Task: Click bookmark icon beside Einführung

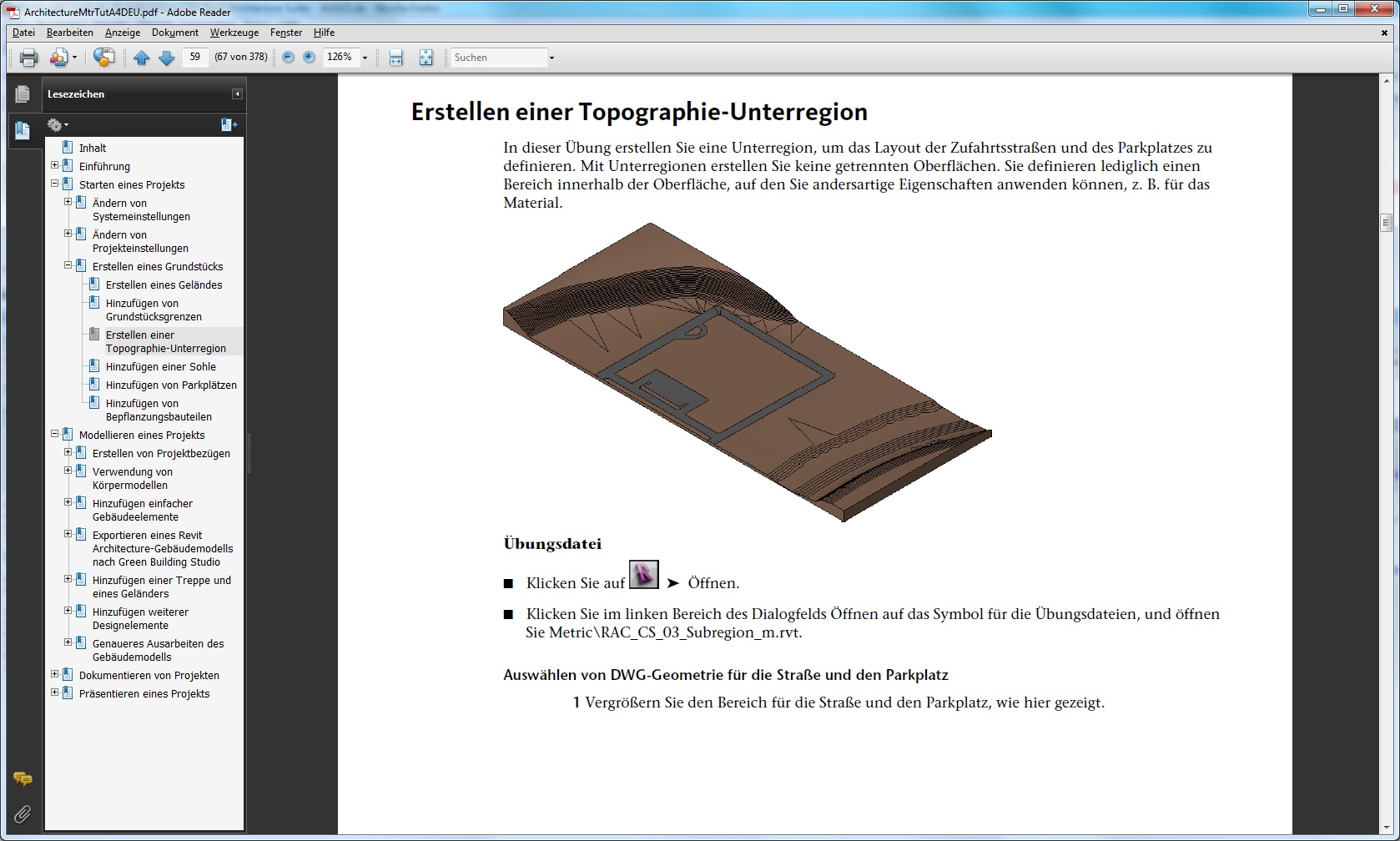Action: pos(68,165)
